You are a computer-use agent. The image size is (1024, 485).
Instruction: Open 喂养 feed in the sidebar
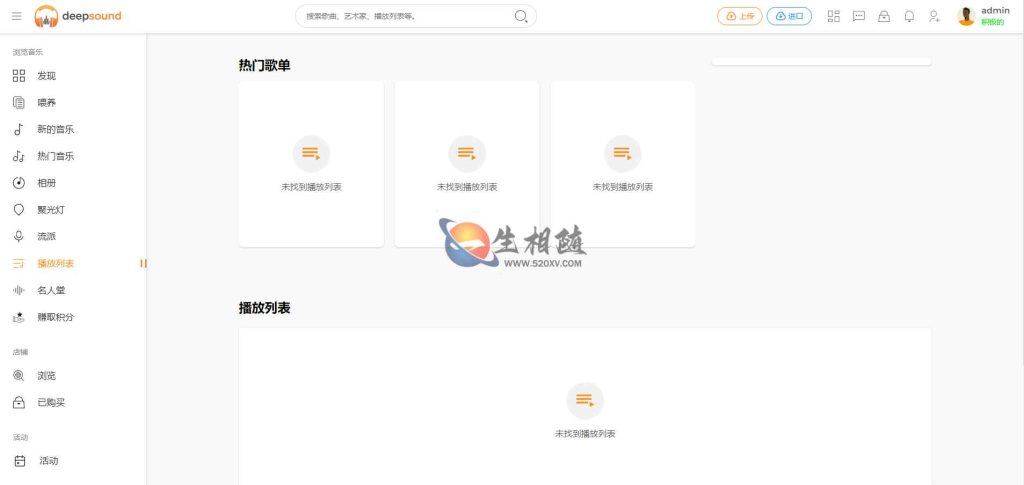click(x=46, y=102)
